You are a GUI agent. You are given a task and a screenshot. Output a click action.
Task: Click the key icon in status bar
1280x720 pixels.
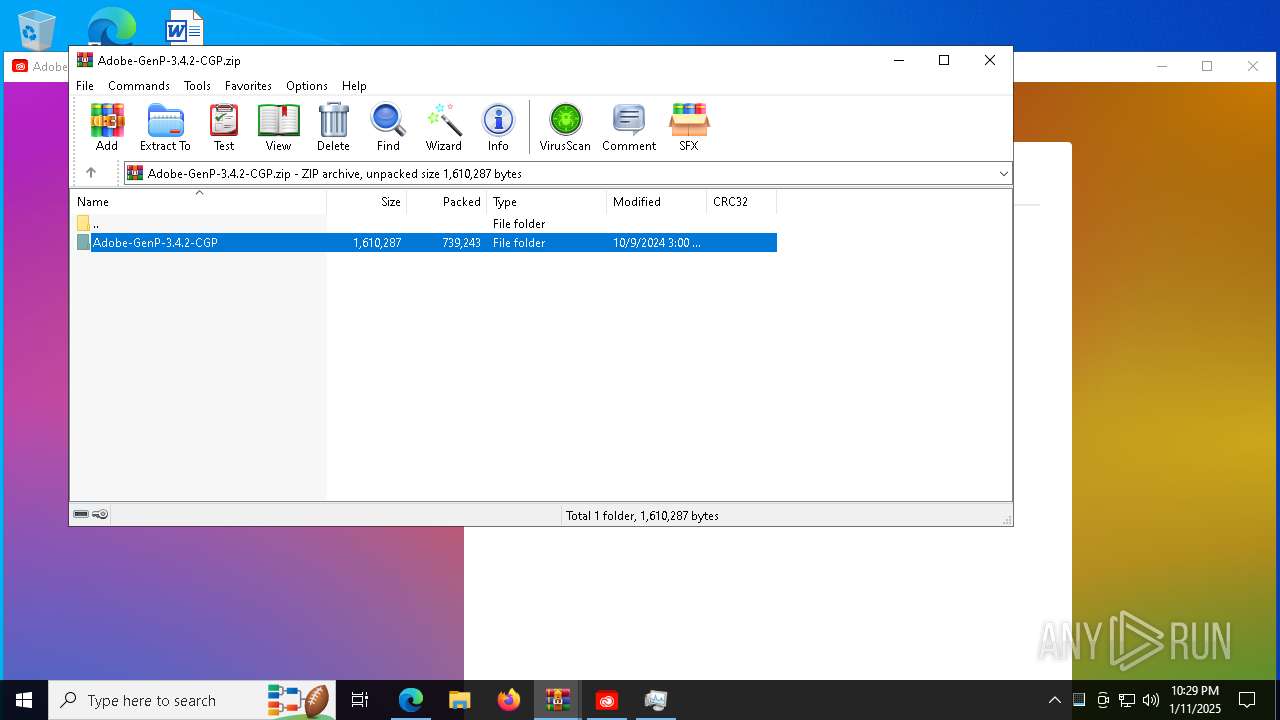pos(100,514)
